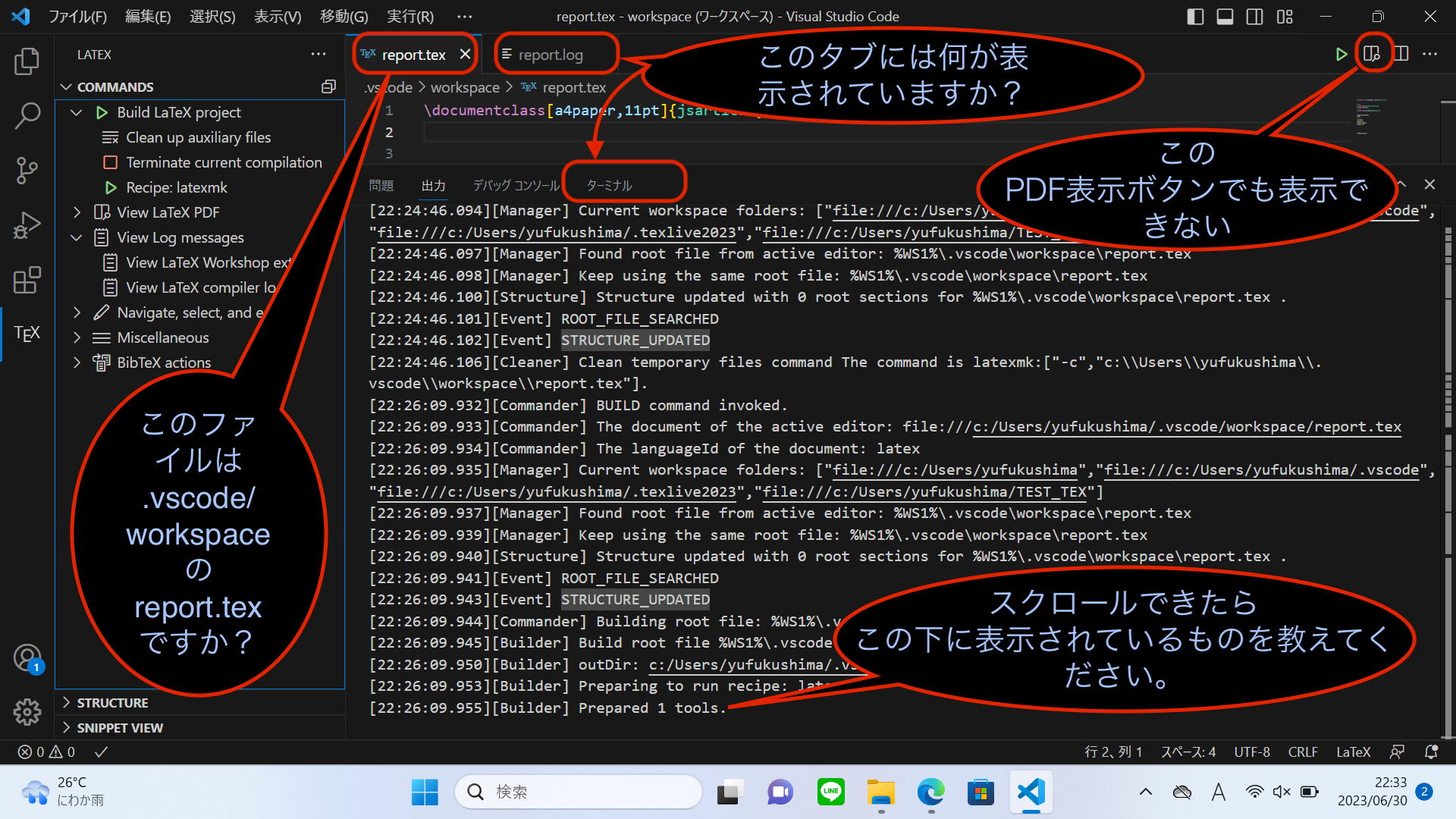Click the Extensions icon in sidebar

26,278
